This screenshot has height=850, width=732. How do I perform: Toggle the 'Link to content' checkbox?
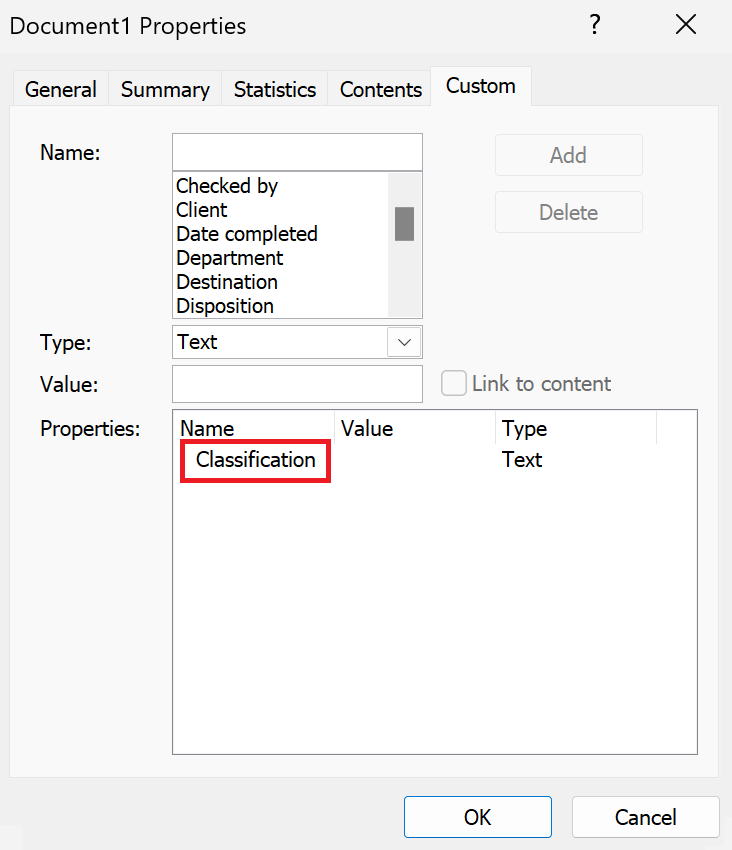click(x=454, y=384)
